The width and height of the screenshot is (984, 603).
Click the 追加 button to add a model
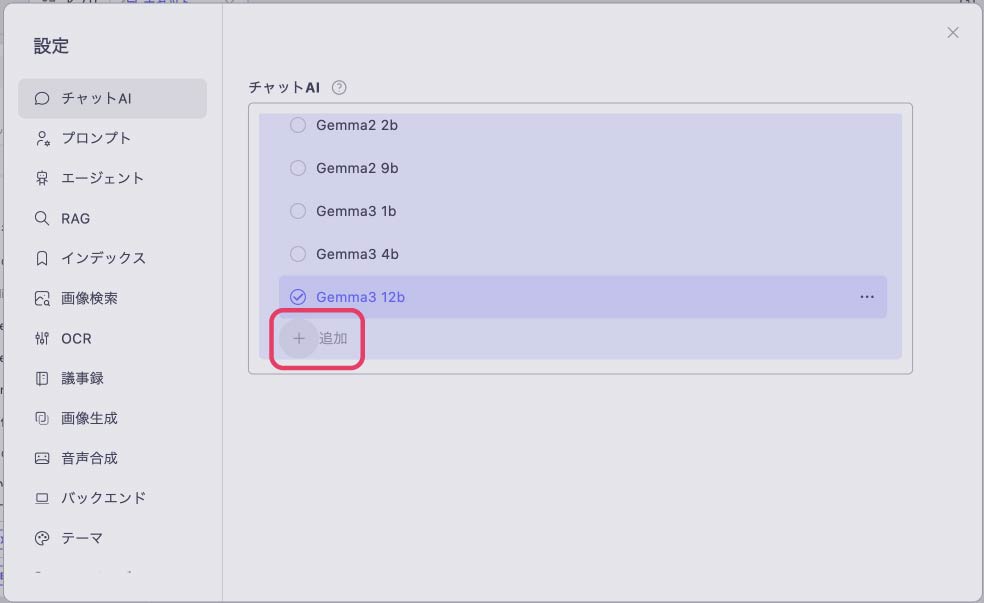click(x=316, y=339)
